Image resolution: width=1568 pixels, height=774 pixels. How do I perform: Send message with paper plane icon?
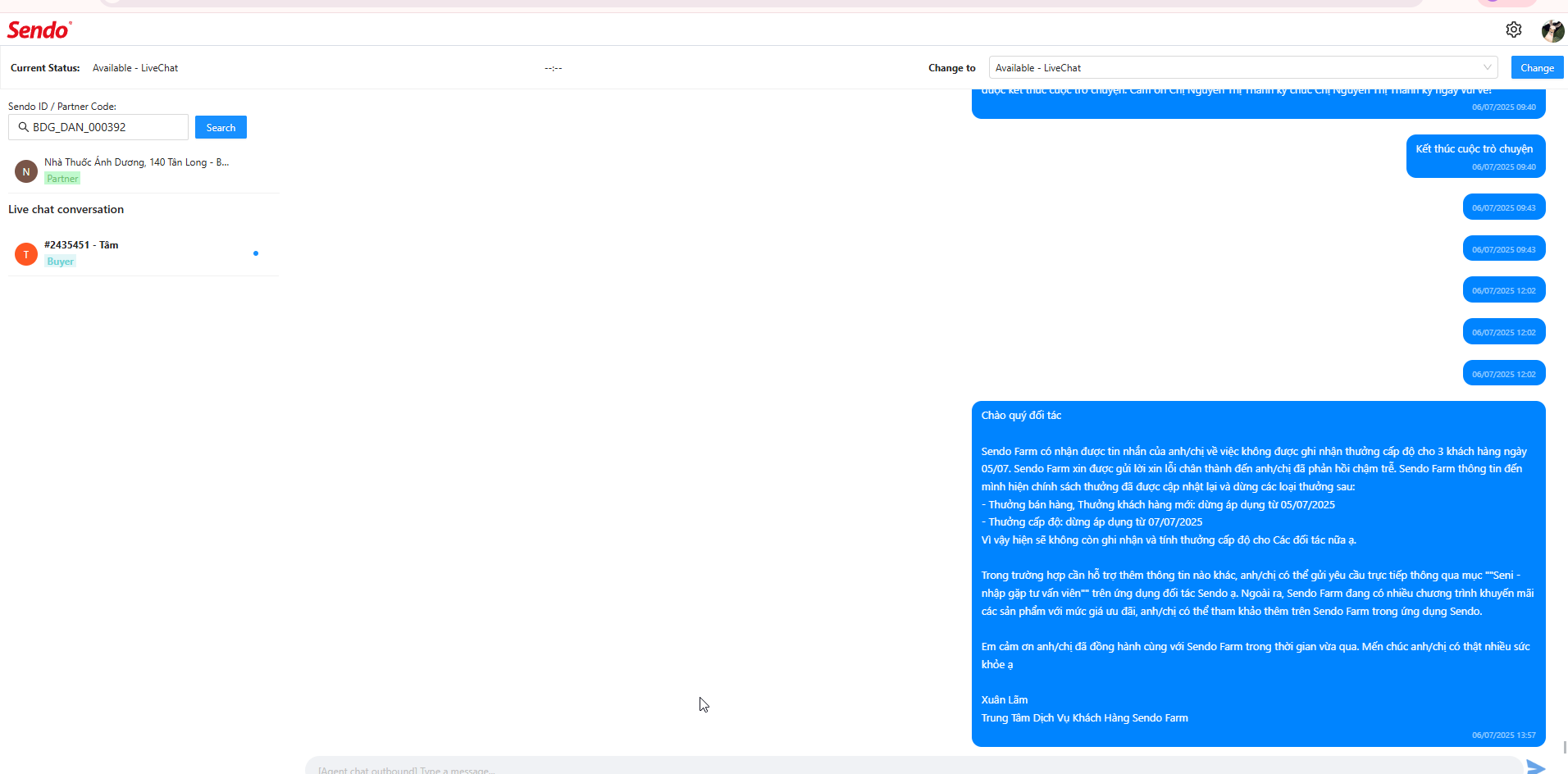(1535, 767)
